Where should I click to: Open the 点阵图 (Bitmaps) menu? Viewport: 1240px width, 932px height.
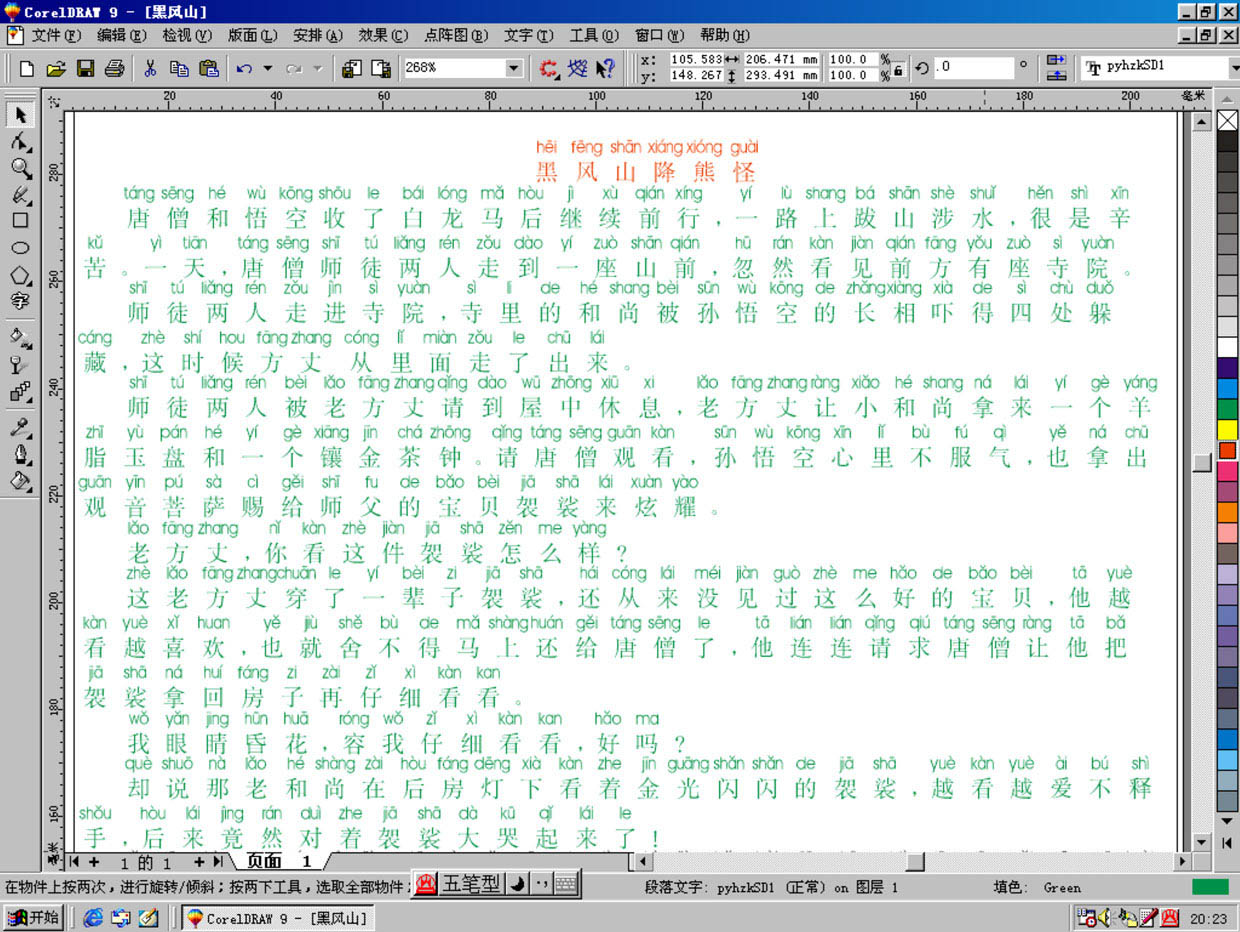pos(456,35)
